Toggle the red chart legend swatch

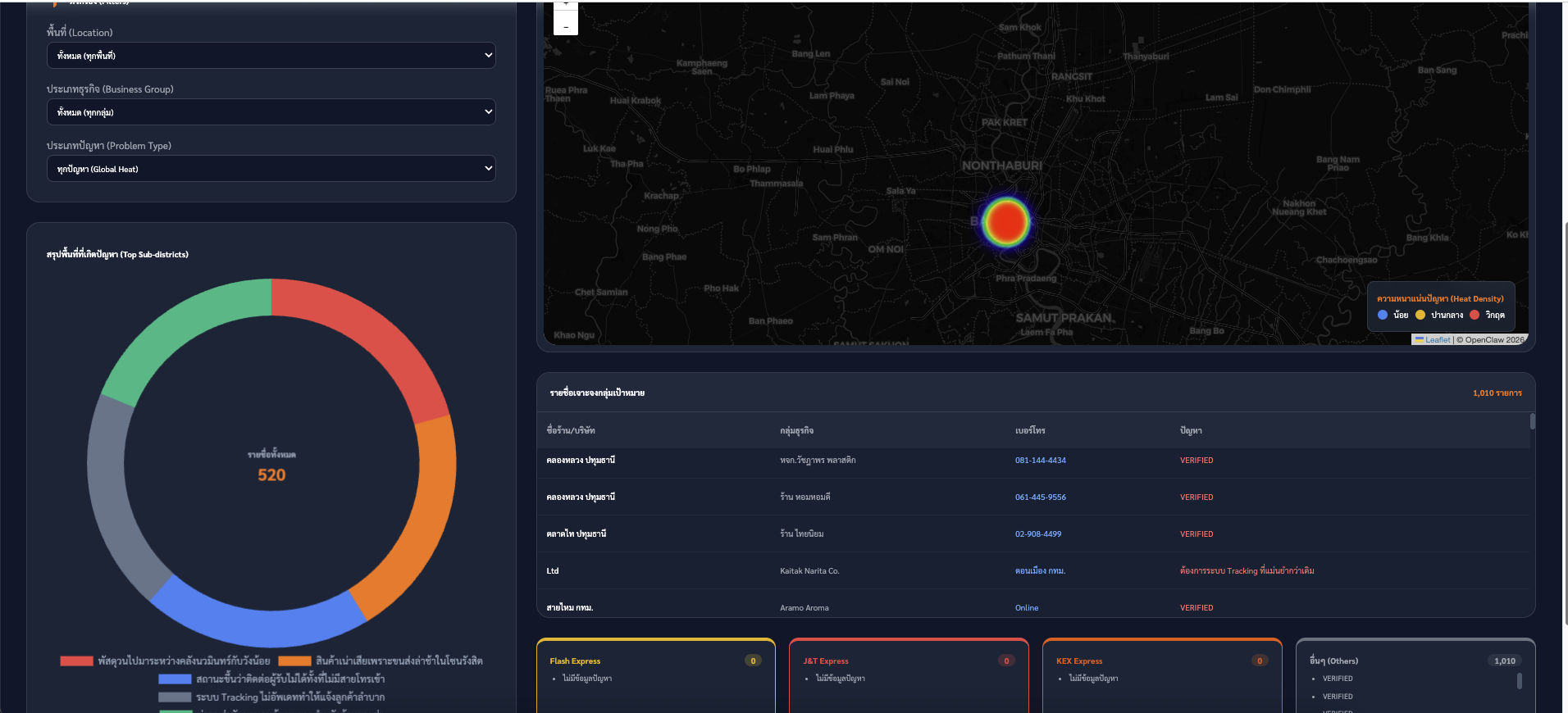coord(76,661)
